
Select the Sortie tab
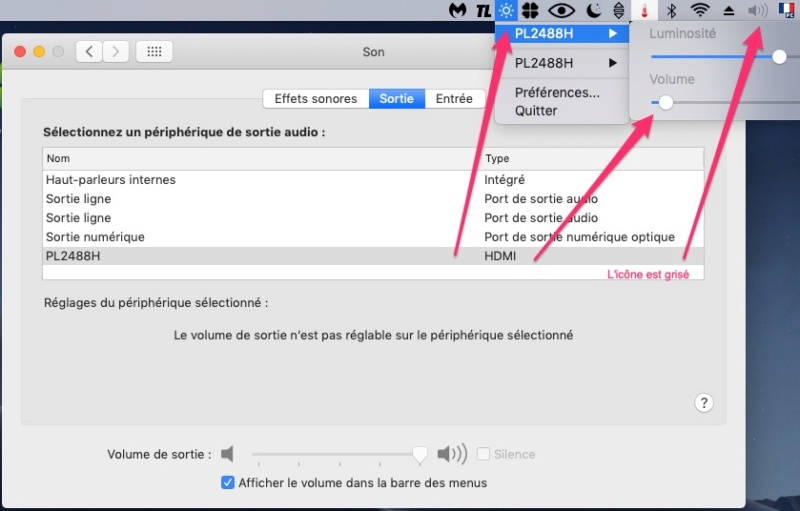tap(397, 98)
